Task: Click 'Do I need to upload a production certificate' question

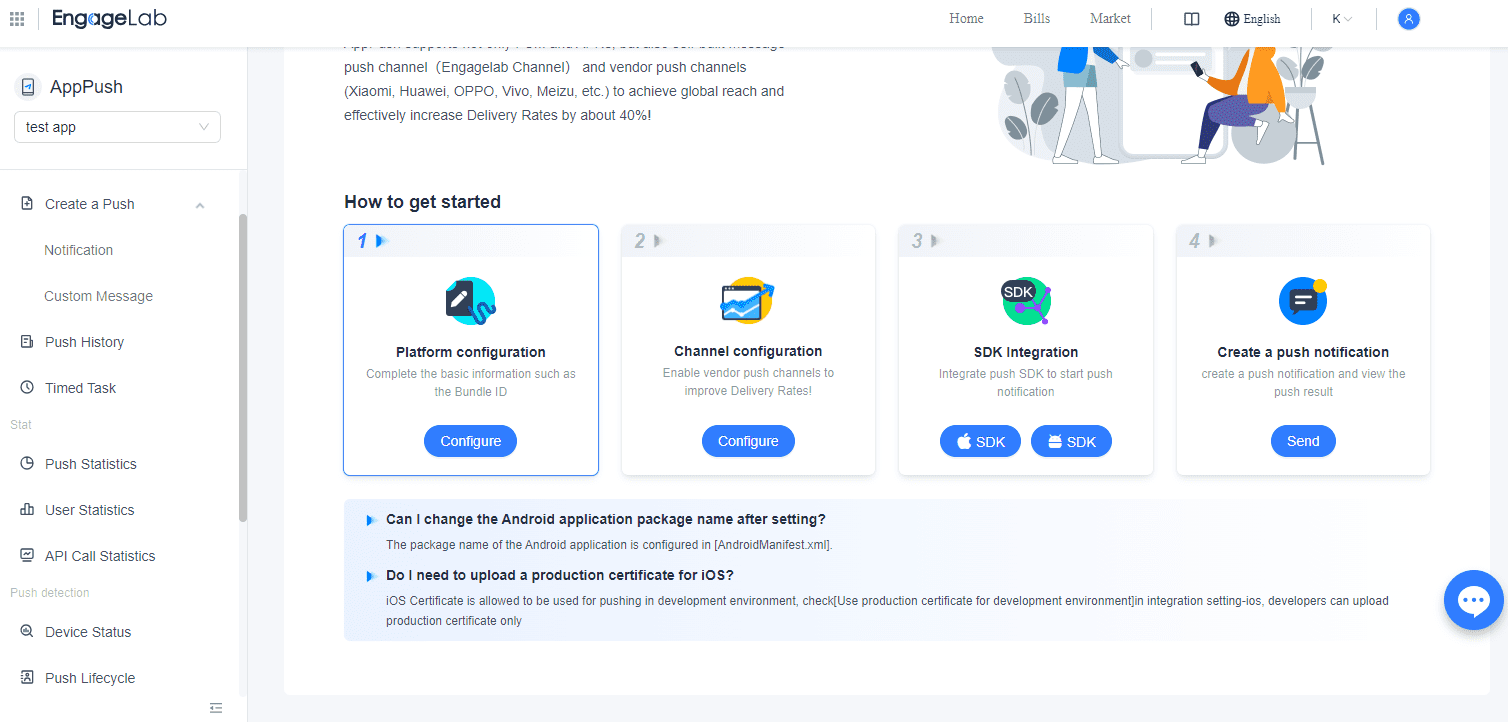Action: point(560,575)
